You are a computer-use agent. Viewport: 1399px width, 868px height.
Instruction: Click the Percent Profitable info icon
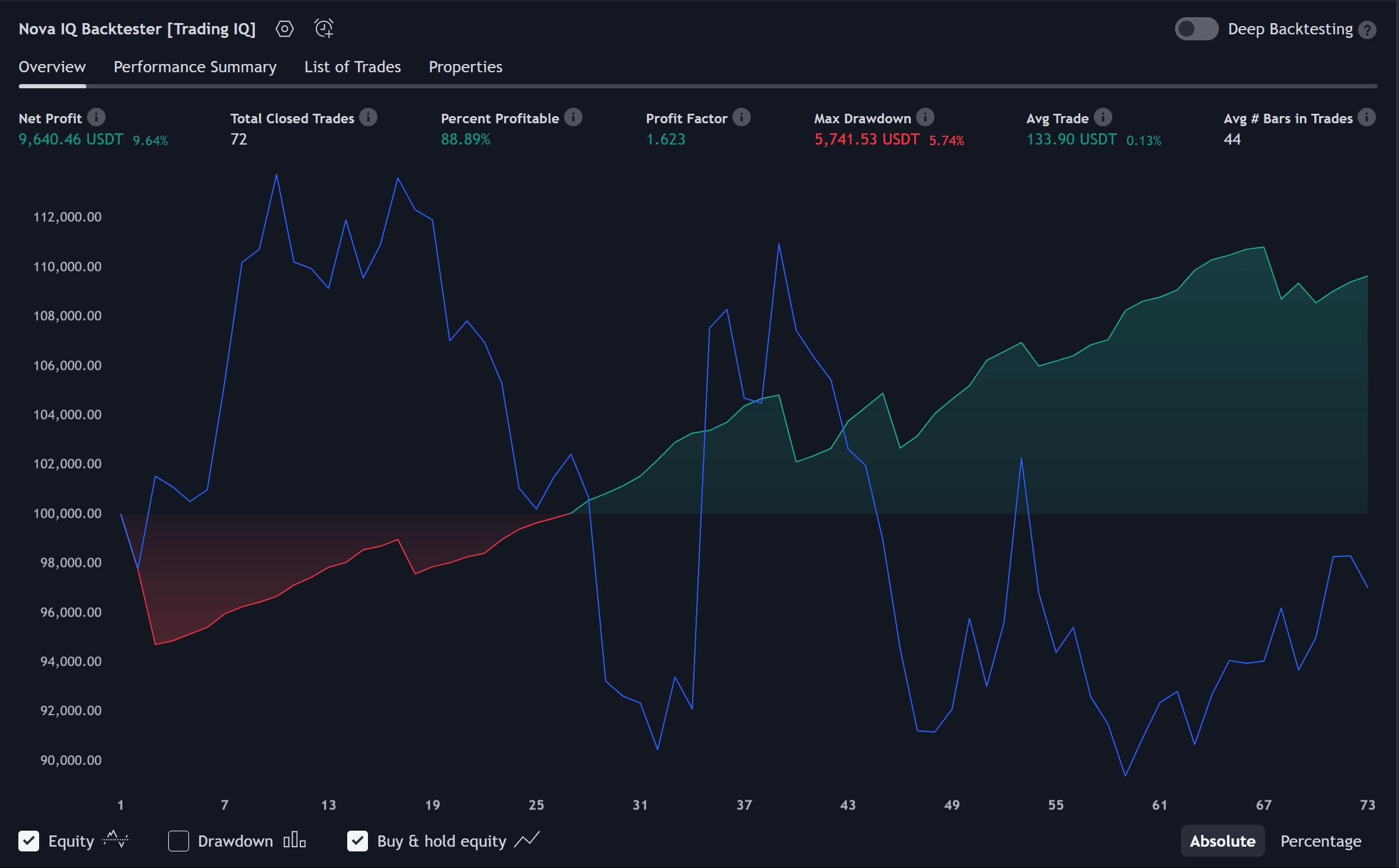(x=573, y=117)
